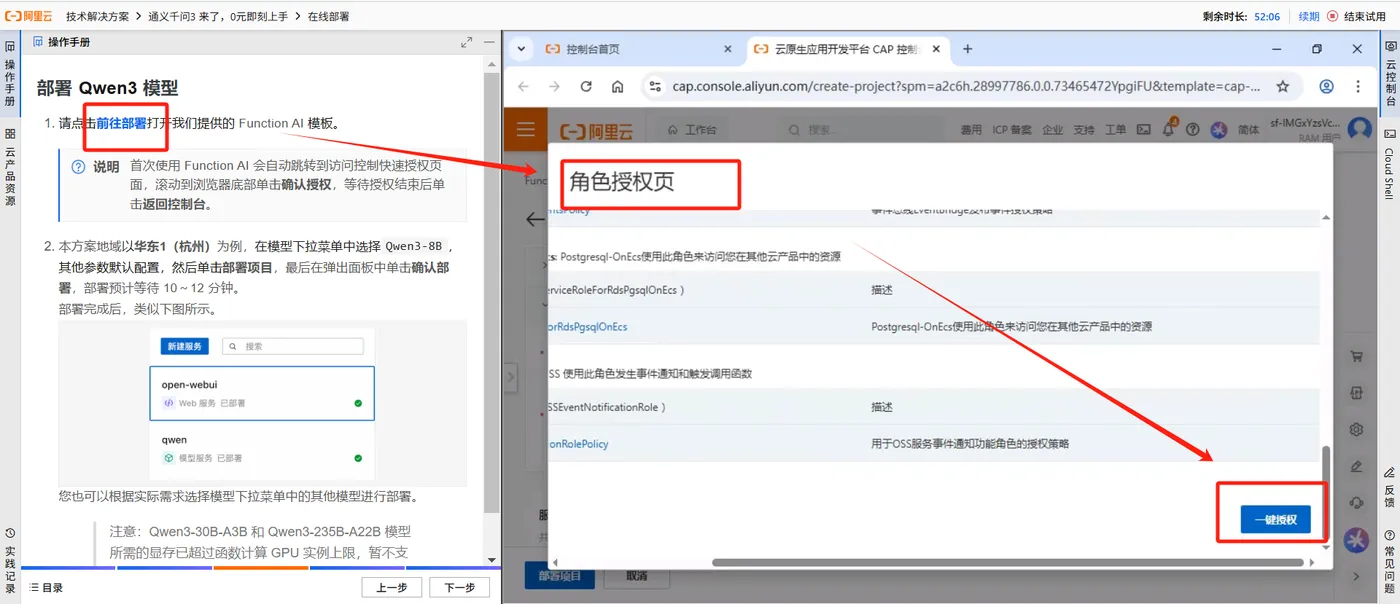
Task: Open the ICP 备案 menu
Action: click(1012, 130)
